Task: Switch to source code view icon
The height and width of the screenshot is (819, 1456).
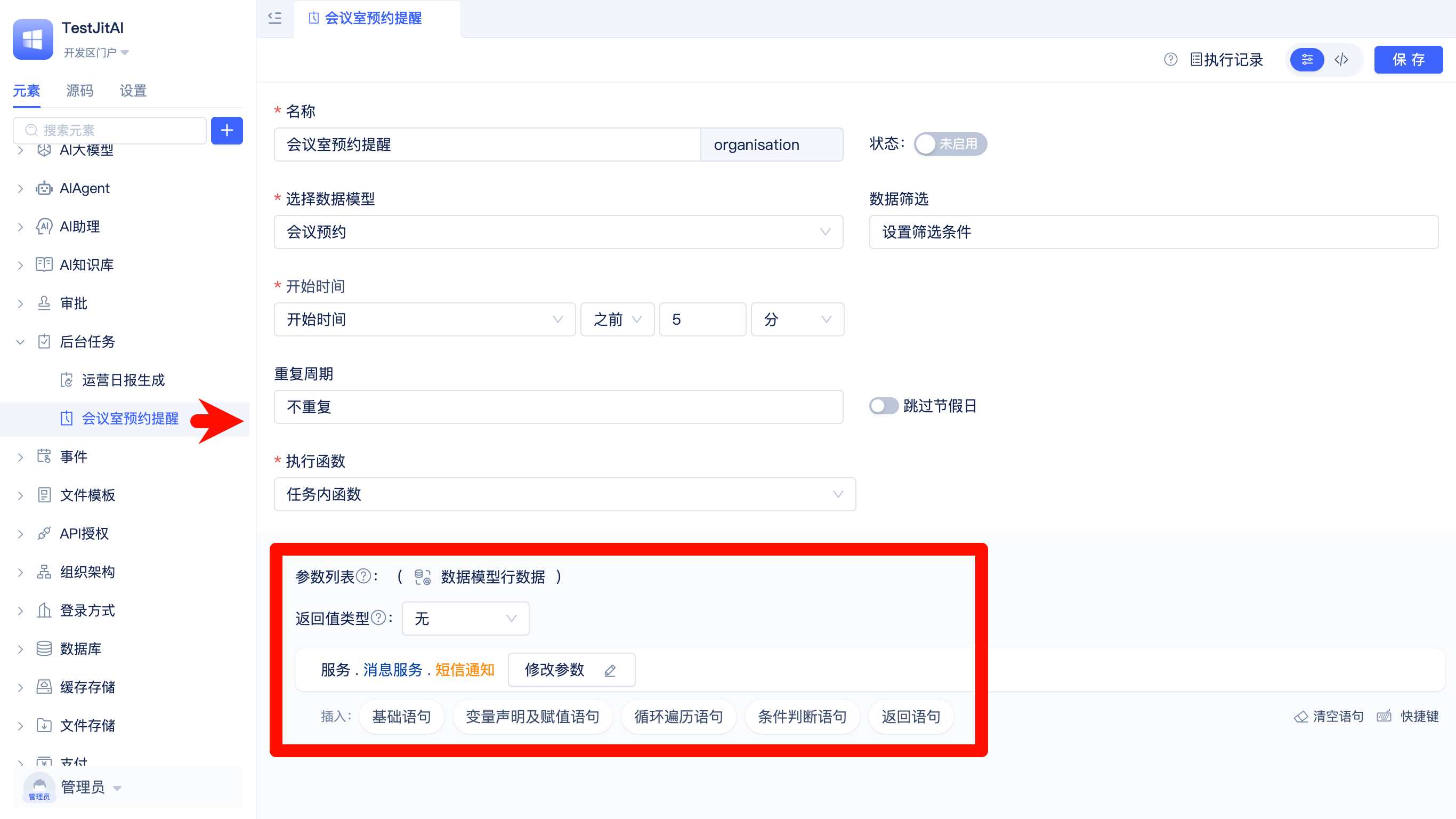Action: [1342, 59]
